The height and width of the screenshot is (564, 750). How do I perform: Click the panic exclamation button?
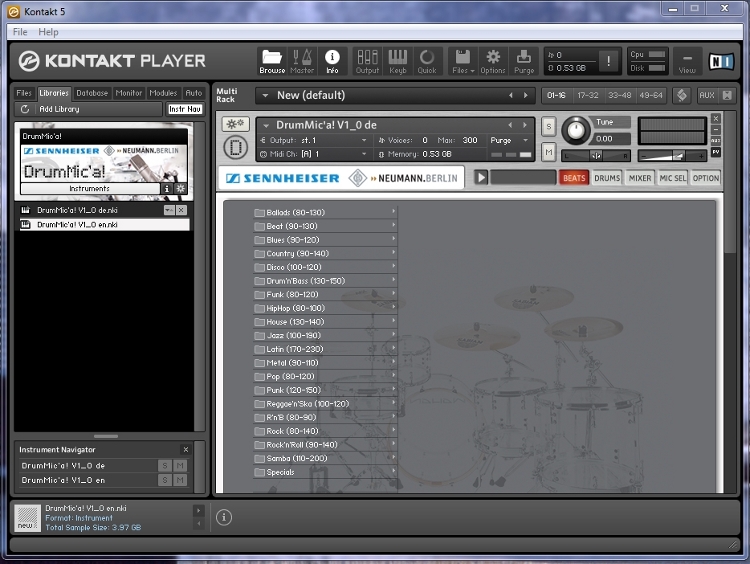[x=608, y=61]
